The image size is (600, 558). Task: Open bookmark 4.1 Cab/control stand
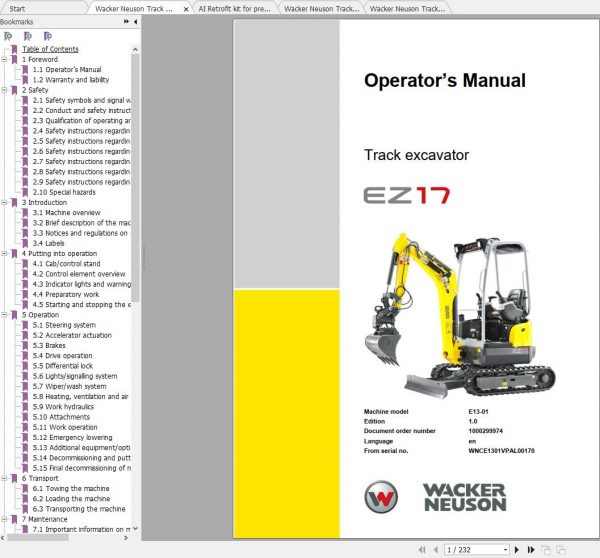(x=66, y=264)
